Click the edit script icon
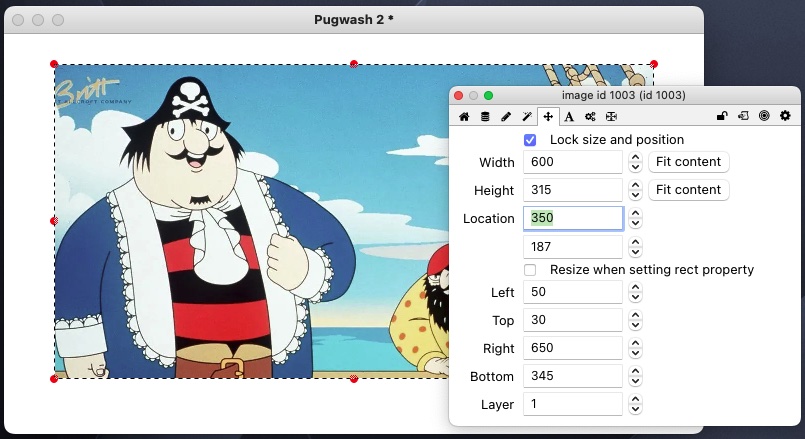805x439 pixels. click(x=743, y=117)
